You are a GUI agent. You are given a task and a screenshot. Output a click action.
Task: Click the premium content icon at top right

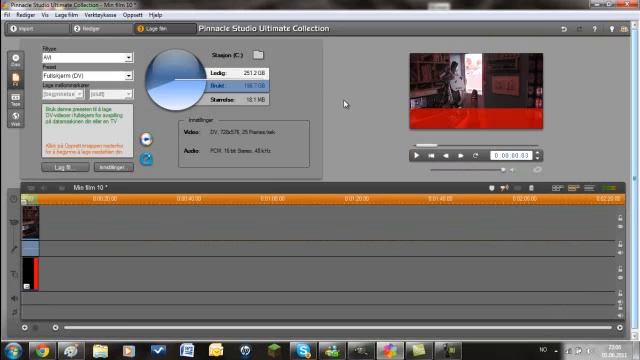[624, 29]
